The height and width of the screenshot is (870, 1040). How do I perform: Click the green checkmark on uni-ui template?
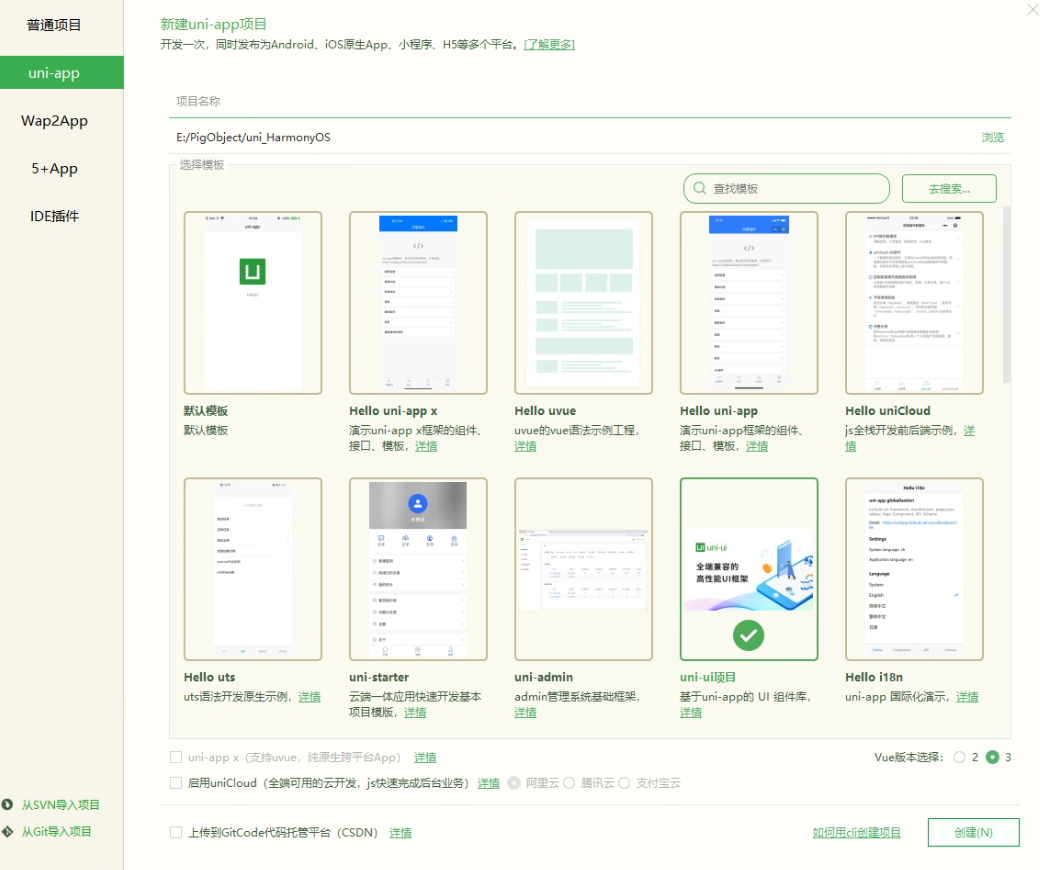pos(748,635)
